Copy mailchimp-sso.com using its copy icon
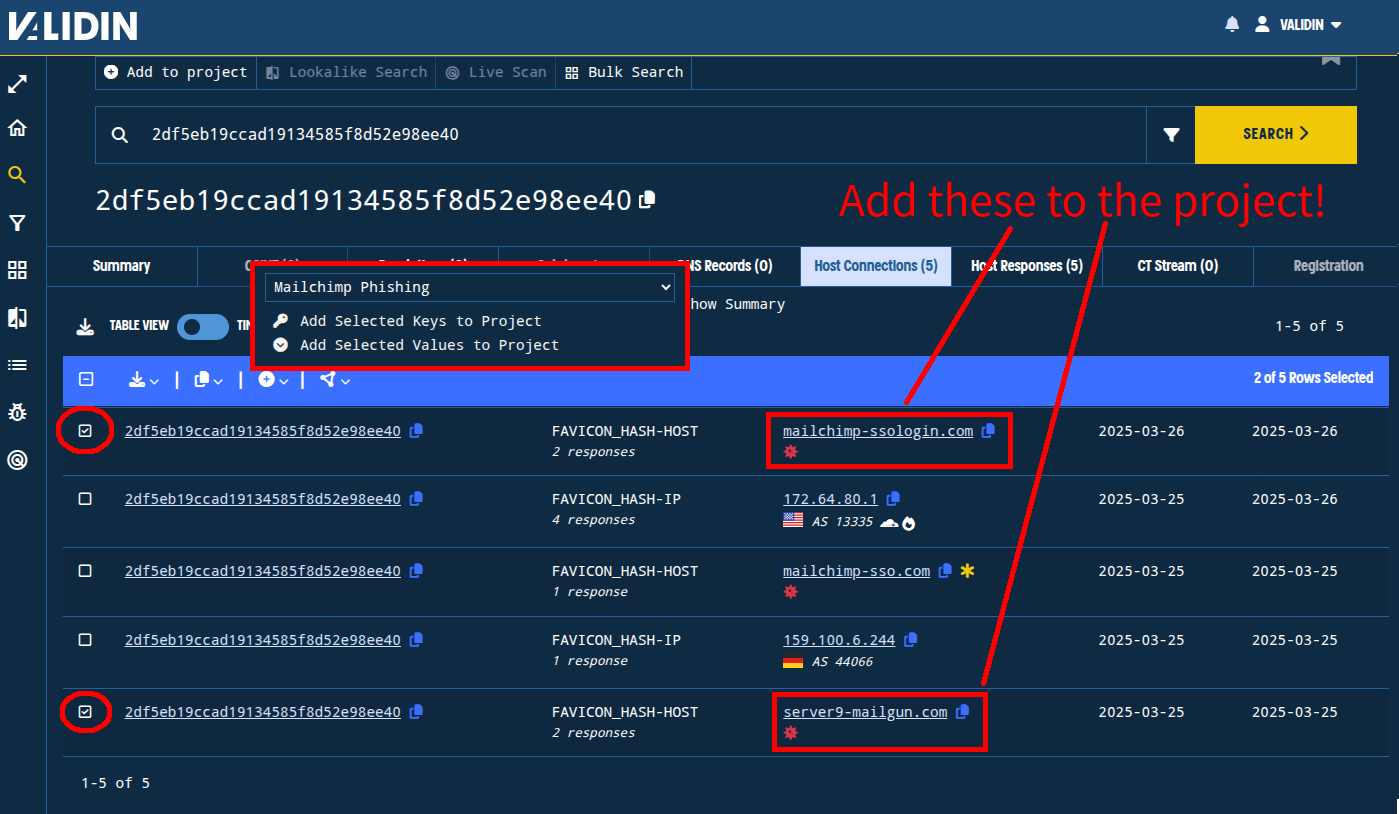 [x=945, y=571]
